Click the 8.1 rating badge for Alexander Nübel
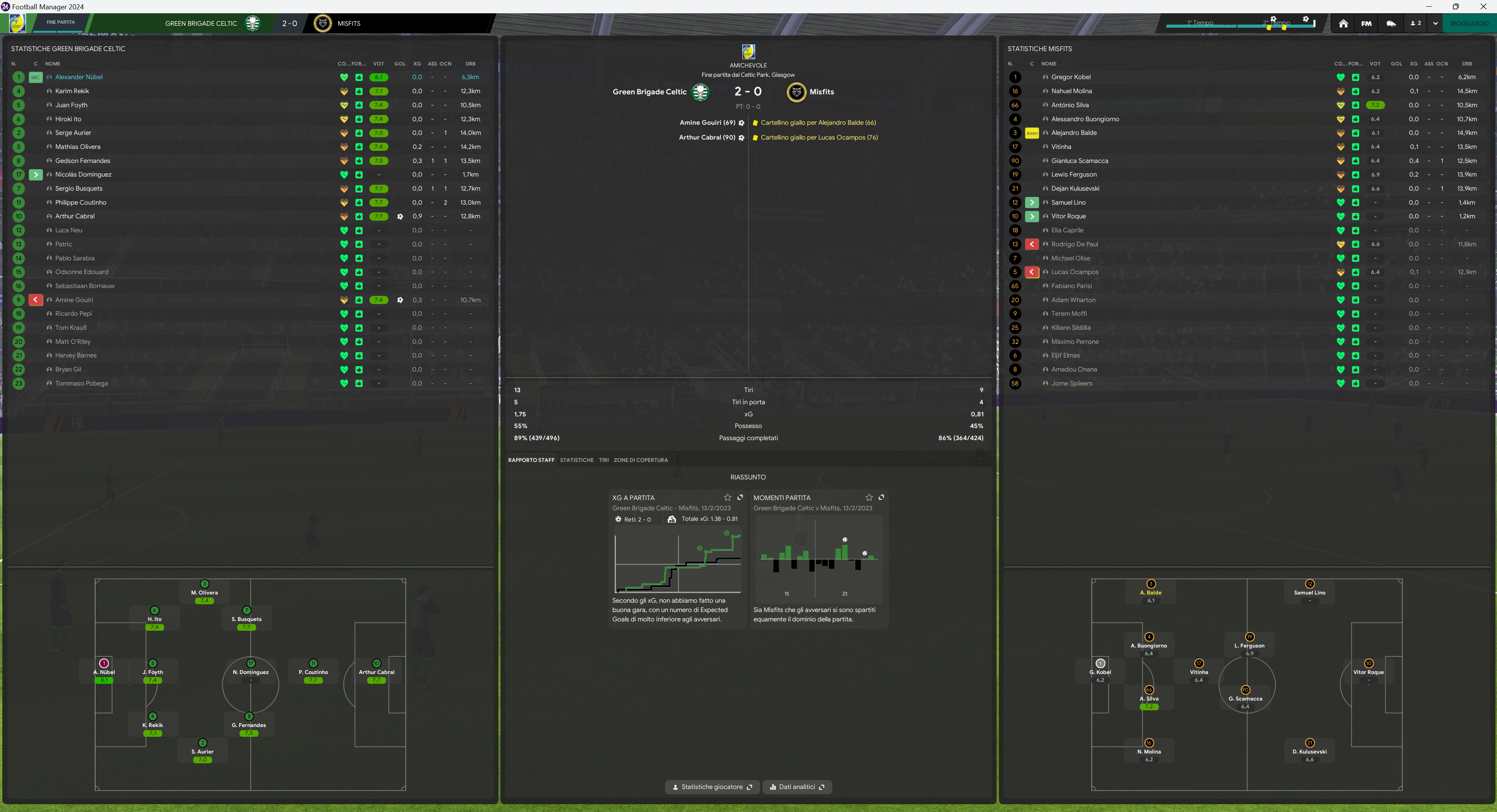This screenshot has width=1497, height=812. coord(378,77)
